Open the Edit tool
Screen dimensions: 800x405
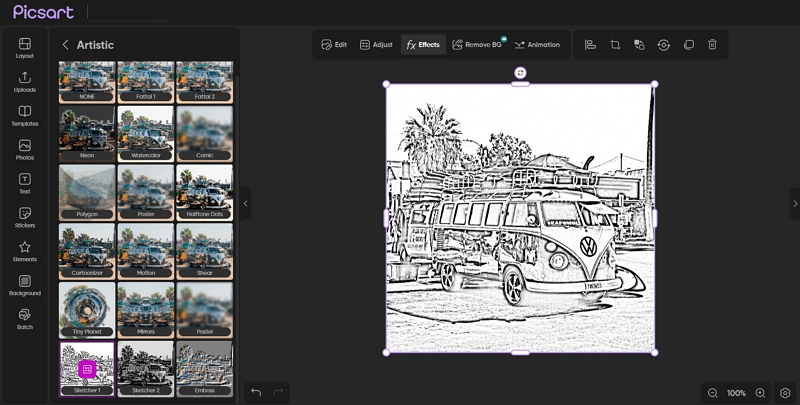point(334,45)
